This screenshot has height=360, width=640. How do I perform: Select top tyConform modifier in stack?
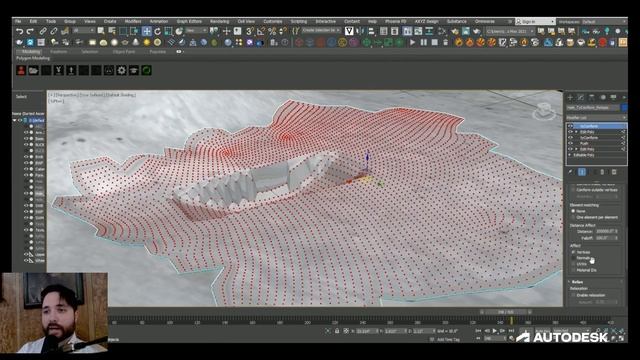click(x=597, y=126)
